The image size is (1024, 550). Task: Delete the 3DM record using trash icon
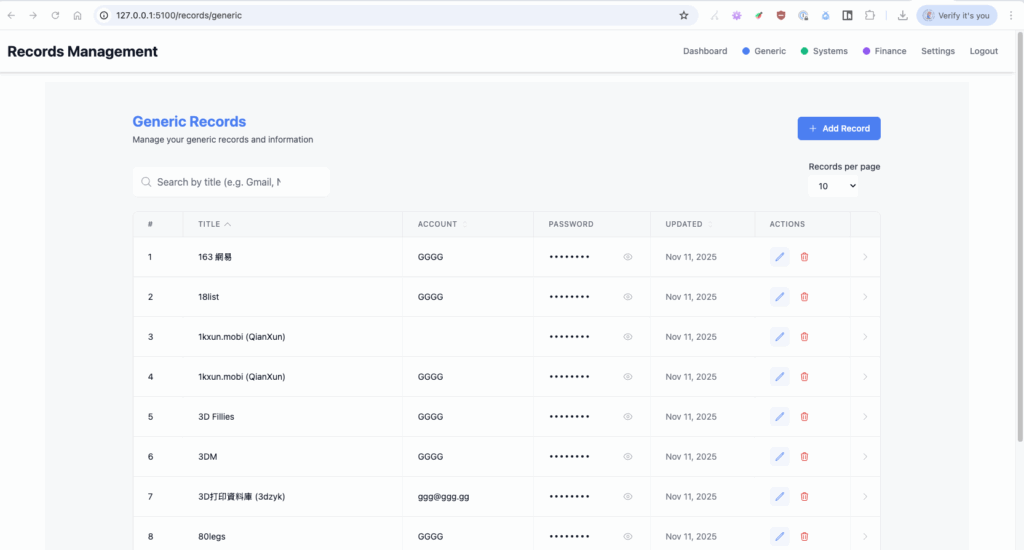pyautogui.click(x=804, y=456)
